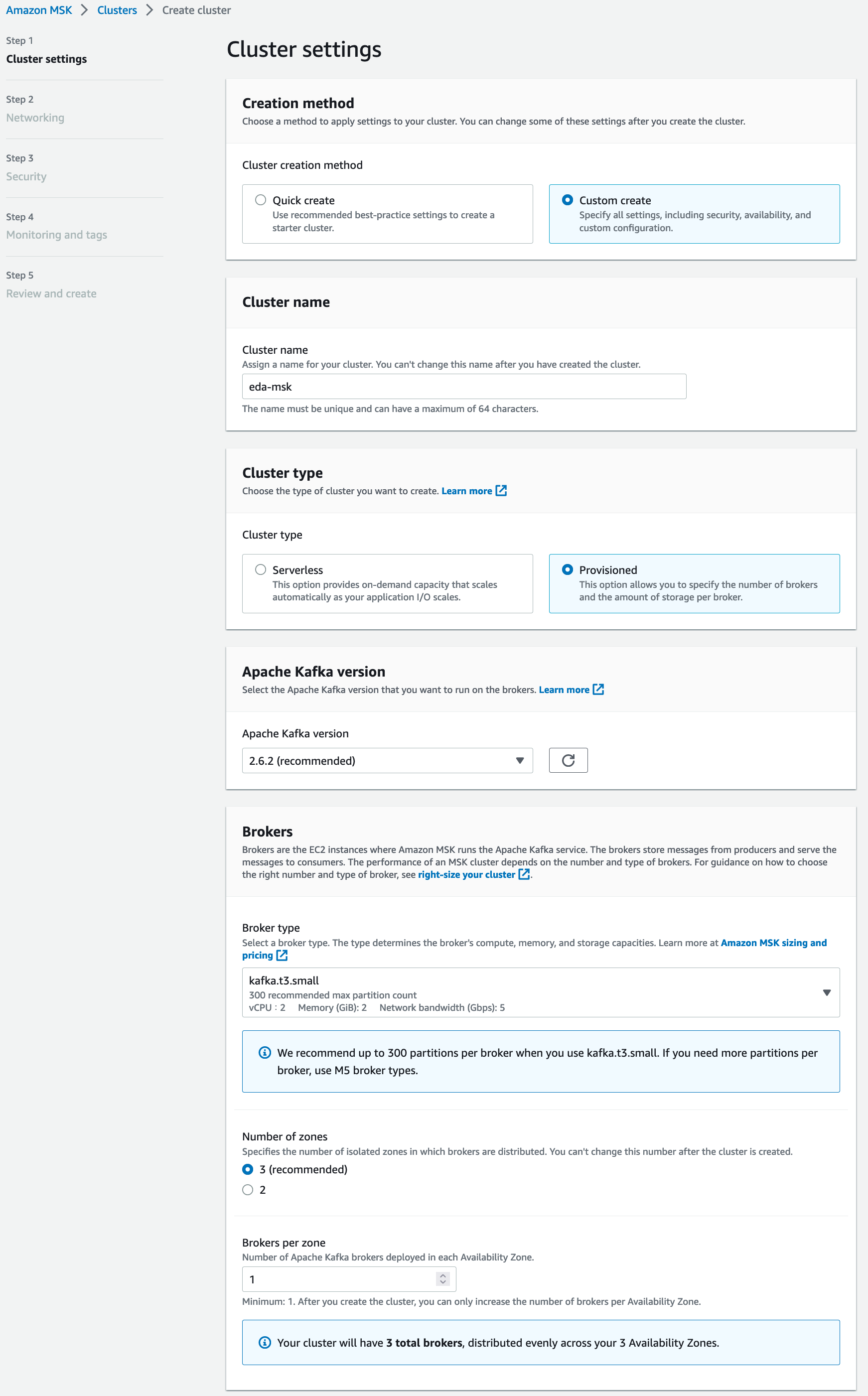Click external link icon beside Cluster type Learn more

pos(501,491)
